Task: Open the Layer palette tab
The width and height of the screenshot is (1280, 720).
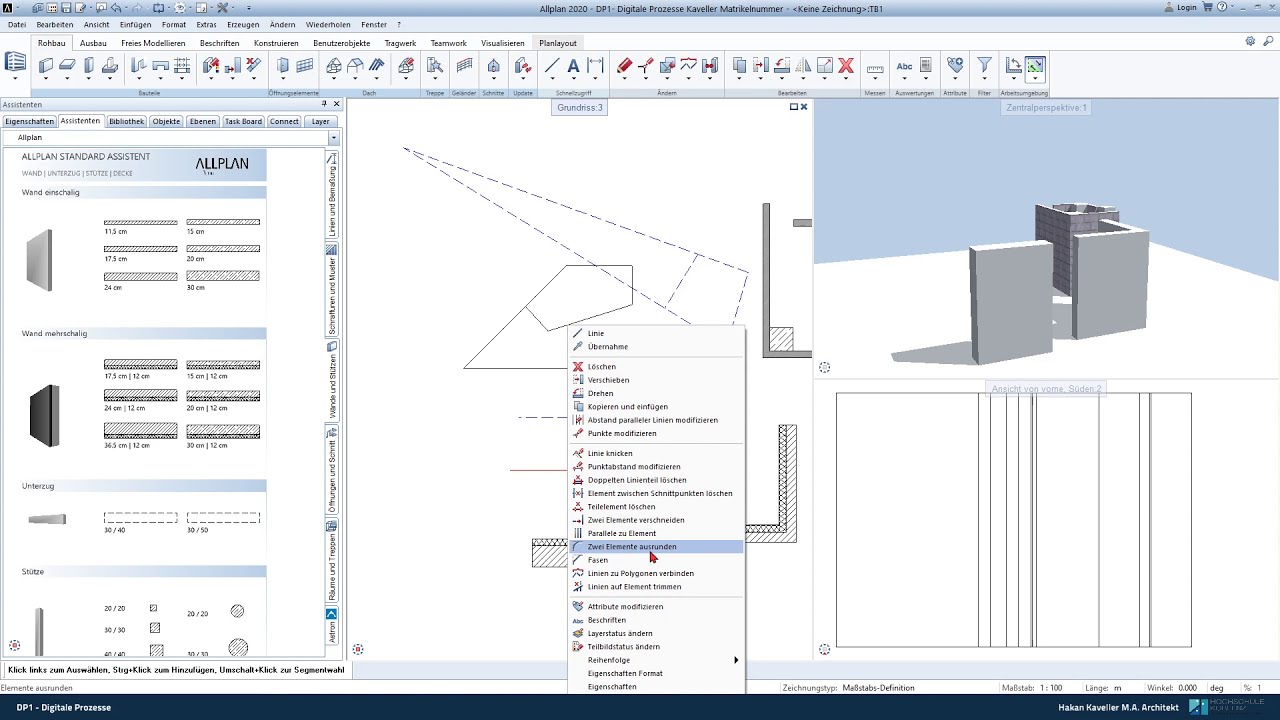Action: [x=320, y=121]
